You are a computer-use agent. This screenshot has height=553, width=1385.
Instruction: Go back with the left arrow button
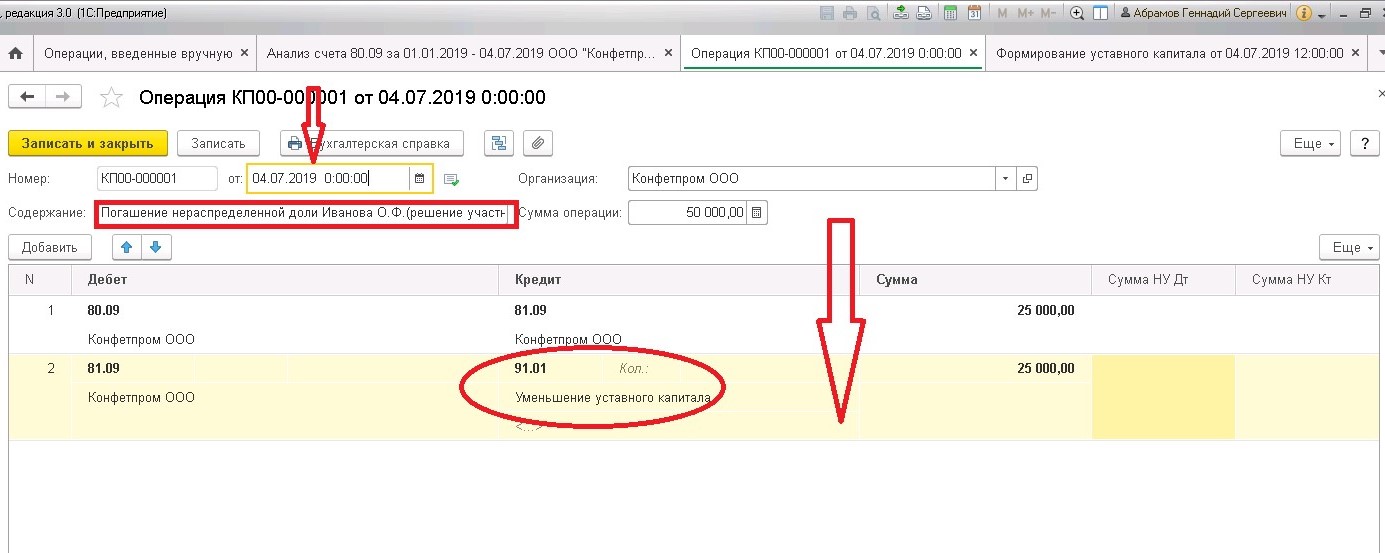(x=27, y=96)
